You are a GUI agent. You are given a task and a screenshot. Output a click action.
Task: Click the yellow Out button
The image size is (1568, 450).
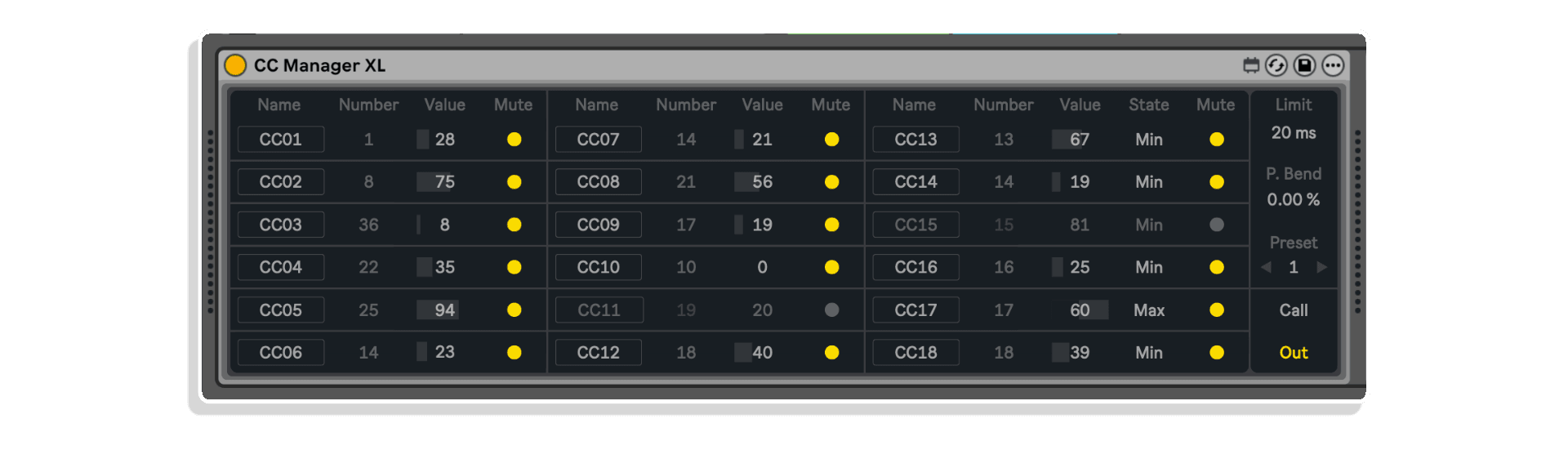click(x=1294, y=353)
